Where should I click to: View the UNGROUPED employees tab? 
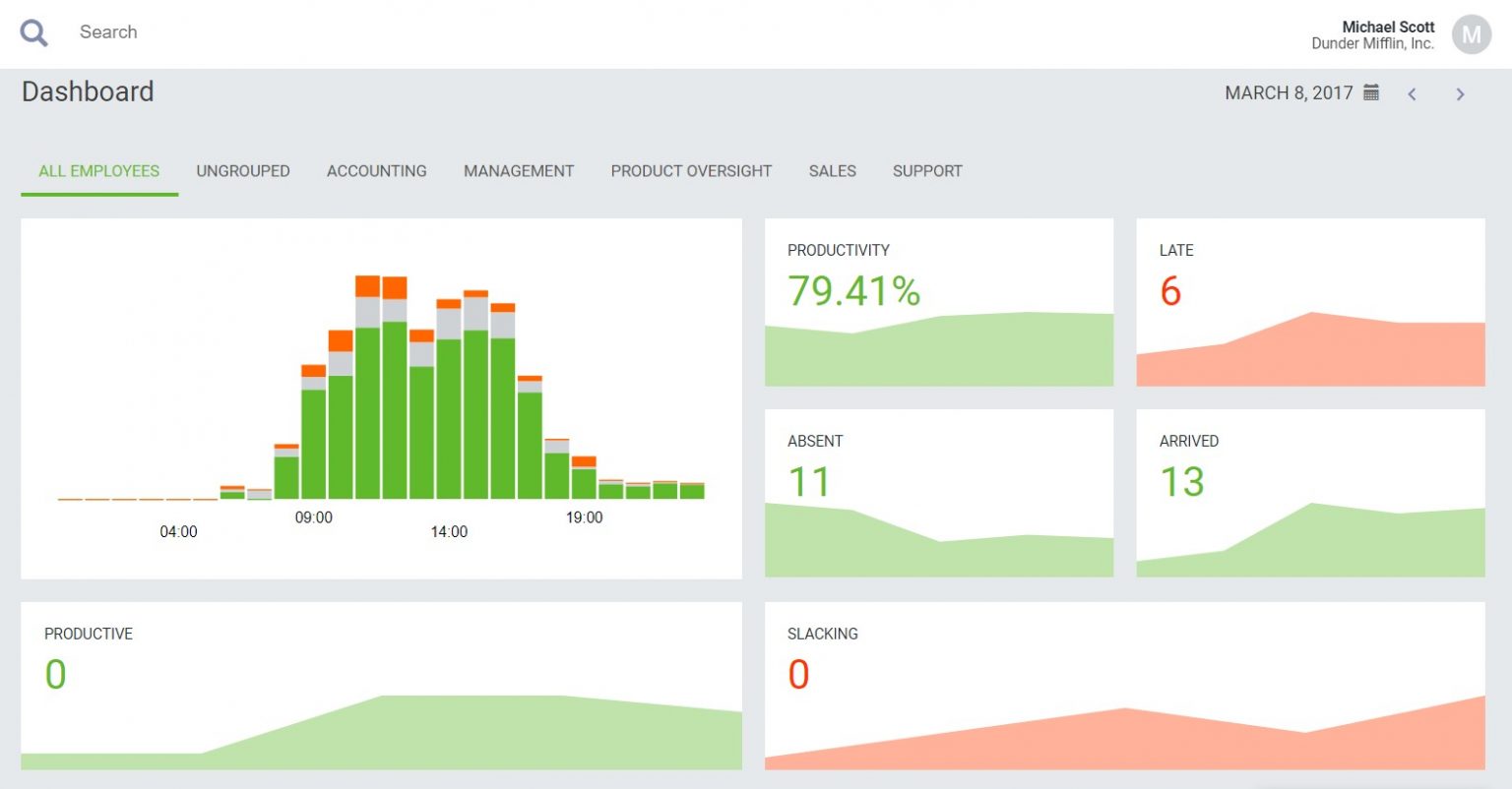point(242,170)
